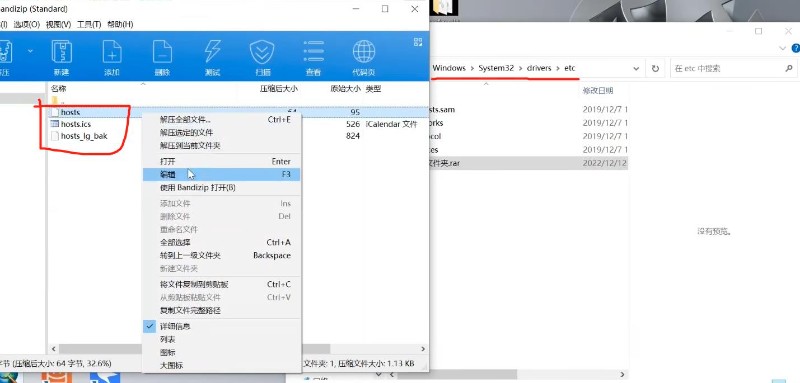
Task: Sort by 压缩后大小 column header
Action: coord(279,89)
